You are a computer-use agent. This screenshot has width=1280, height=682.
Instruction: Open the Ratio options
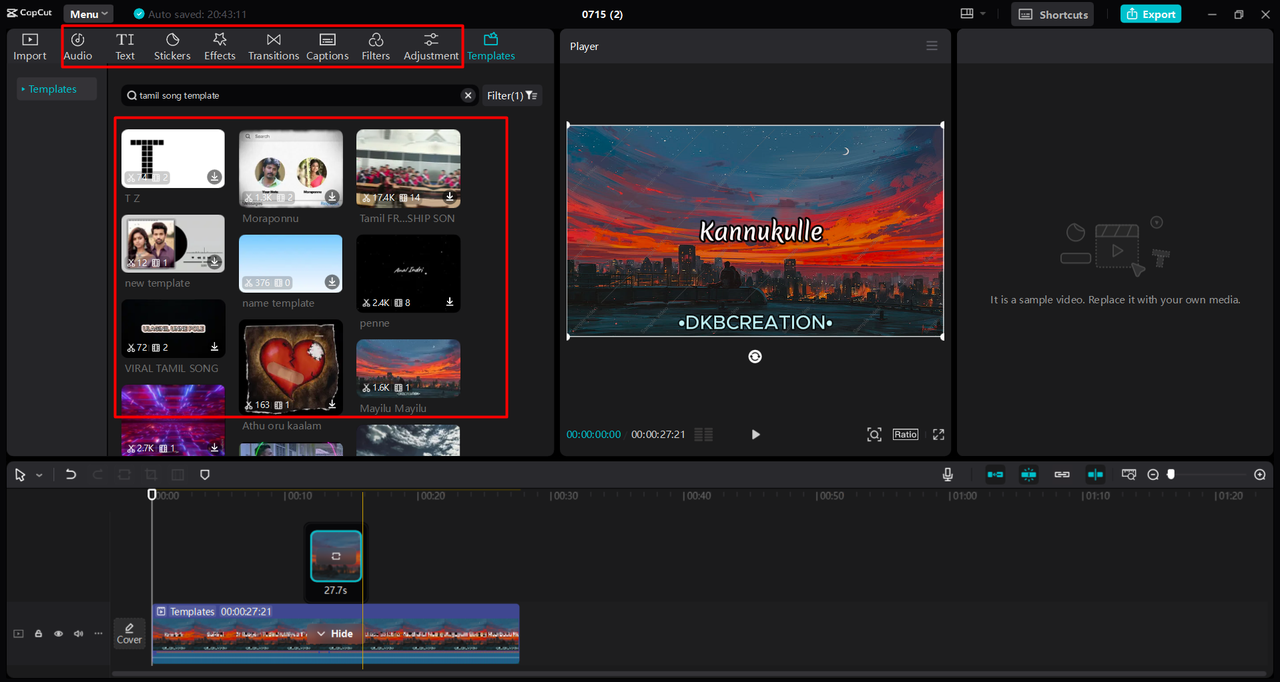click(905, 434)
